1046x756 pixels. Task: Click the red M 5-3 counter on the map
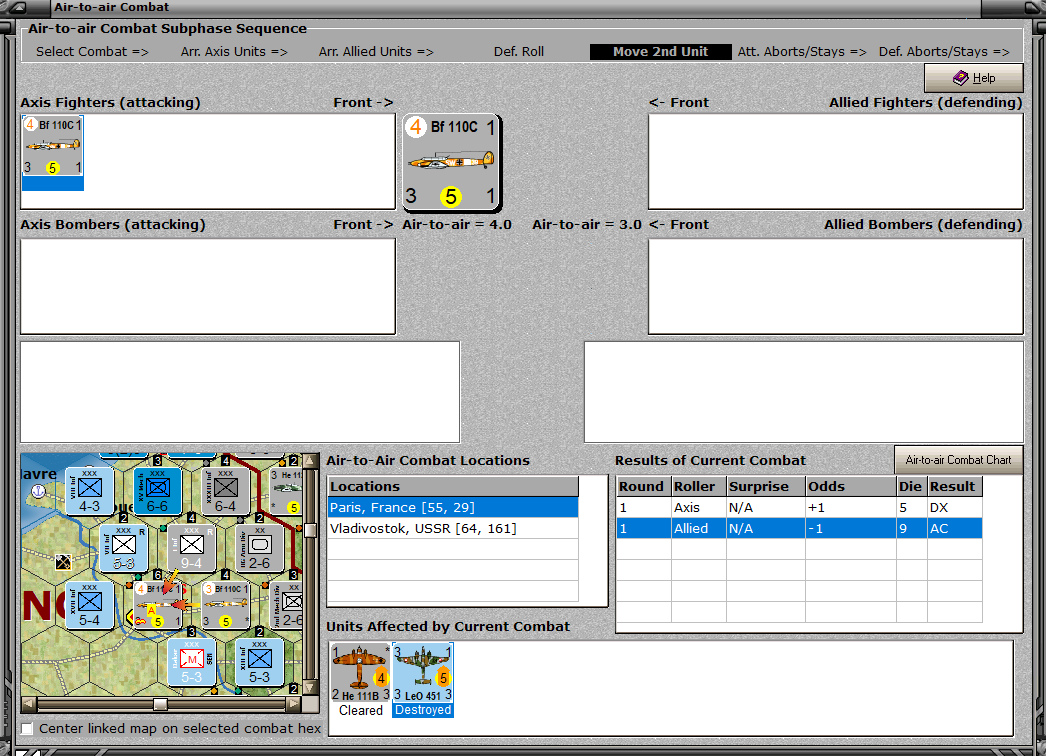coord(191,662)
